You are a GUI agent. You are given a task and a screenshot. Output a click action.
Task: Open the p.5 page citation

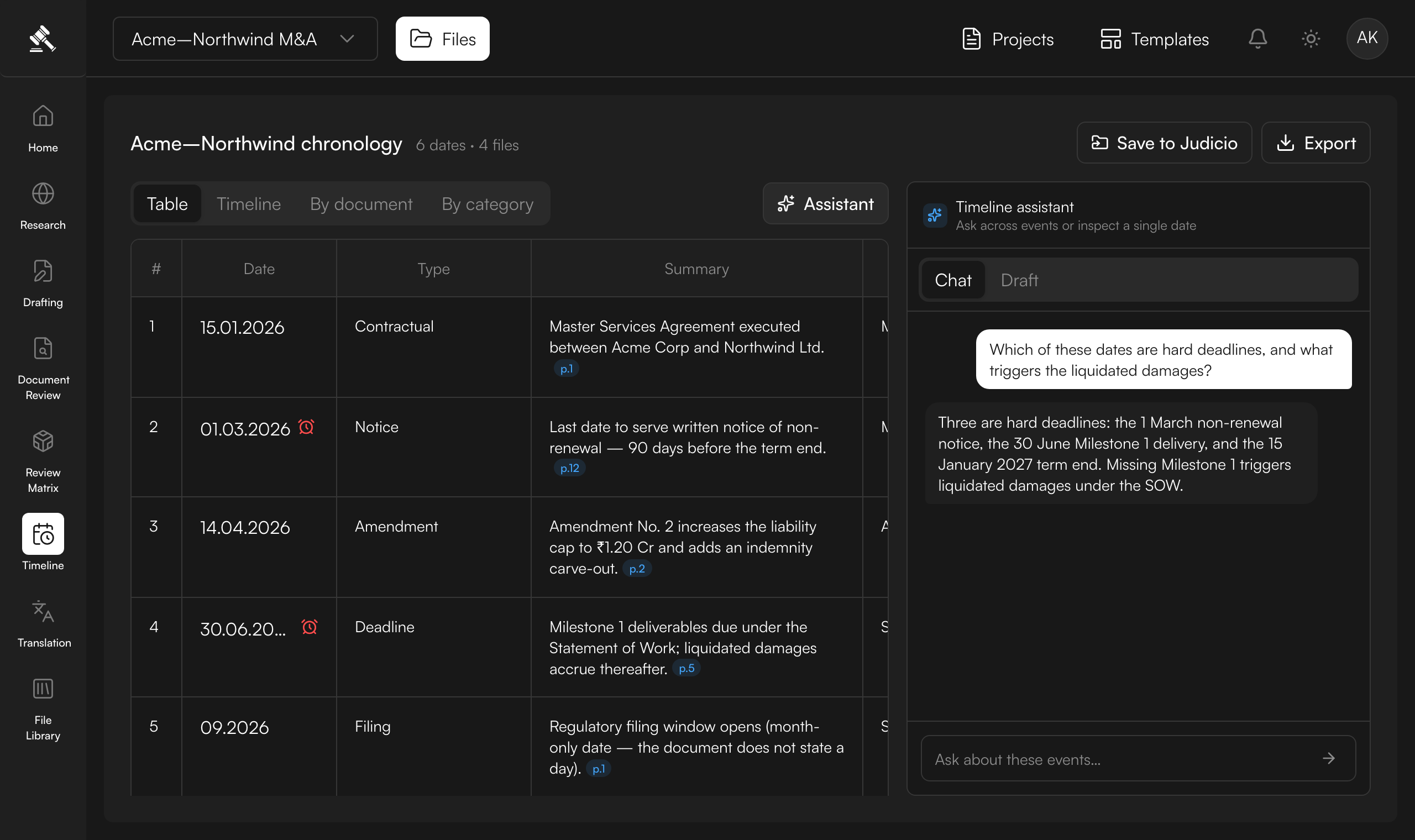[686, 668]
